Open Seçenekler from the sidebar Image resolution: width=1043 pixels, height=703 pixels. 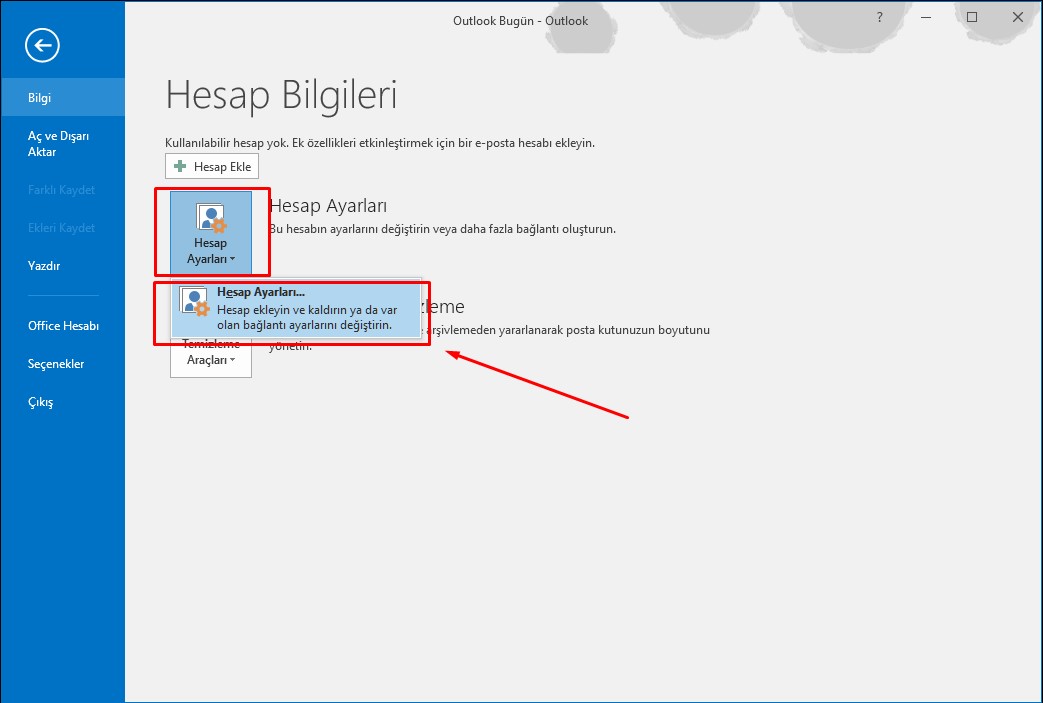[63, 364]
